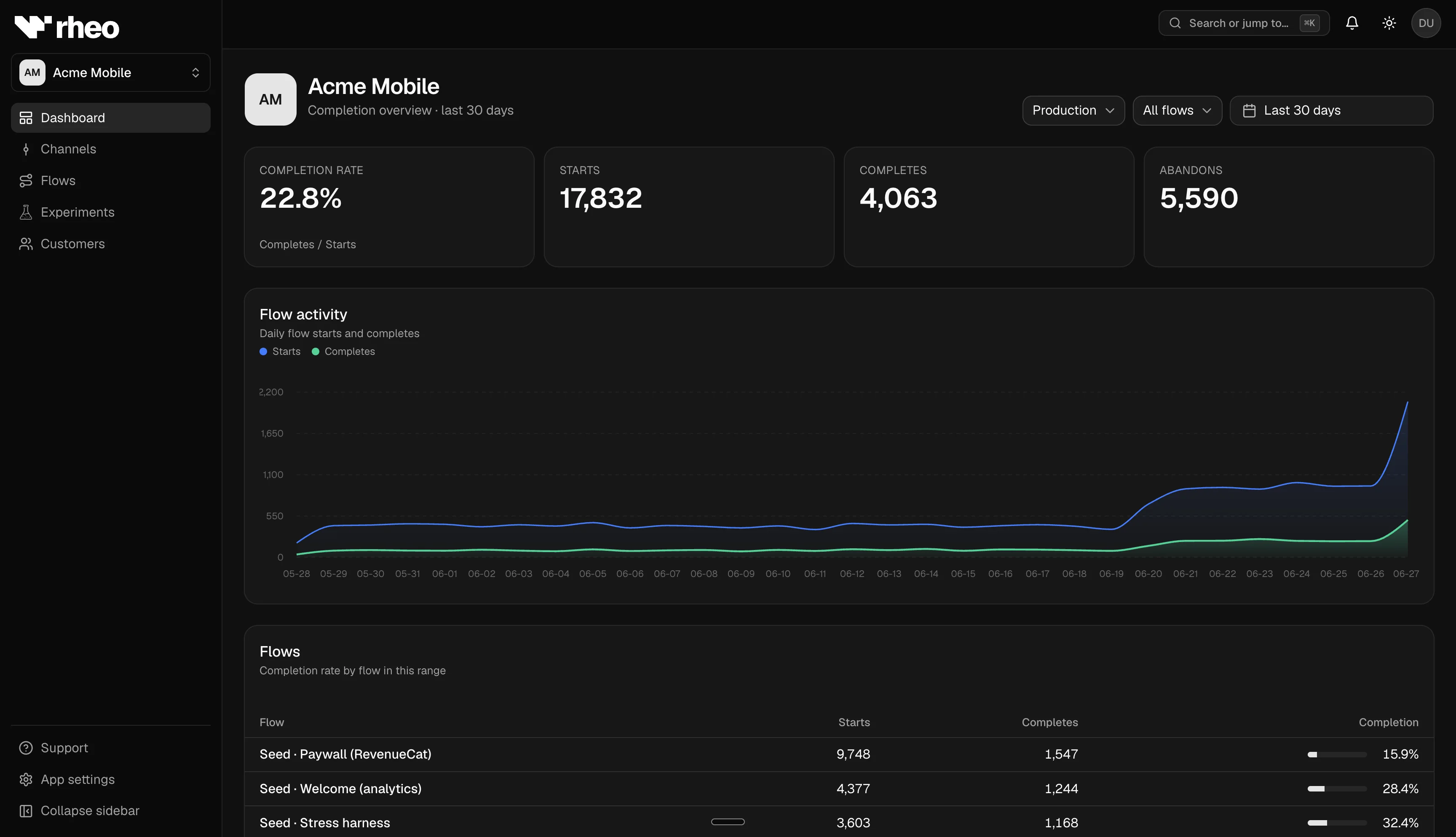Click the 06-27 date label on chart

pyautogui.click(x=1406, y=574)
